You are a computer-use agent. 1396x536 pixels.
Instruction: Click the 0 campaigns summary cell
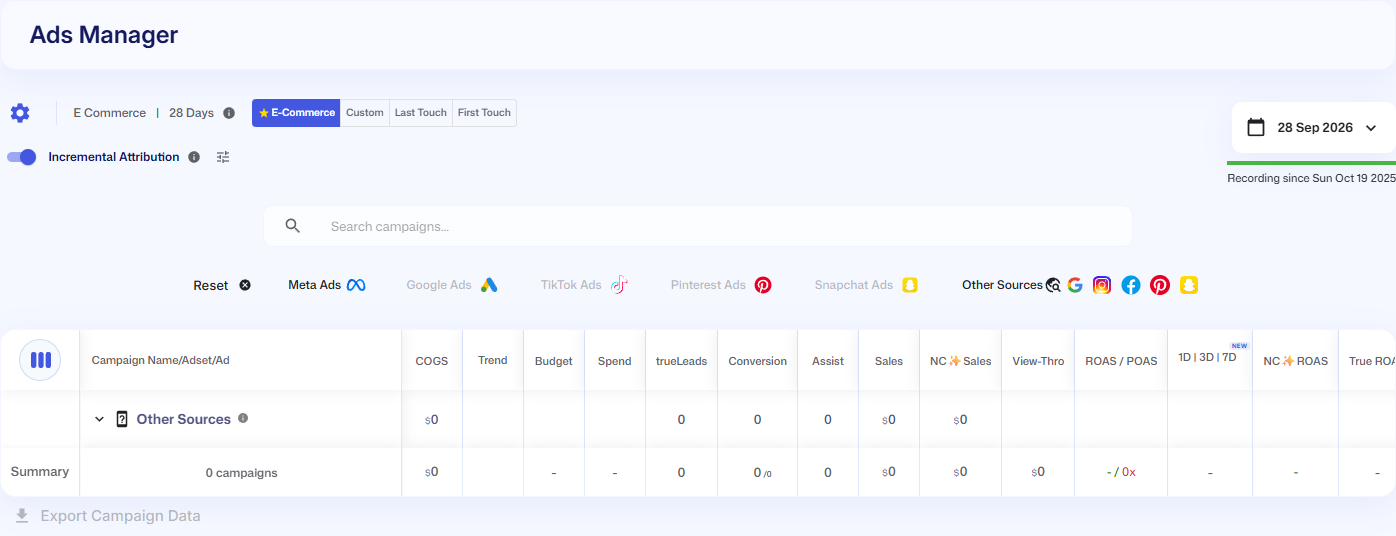tap(241, 473)
